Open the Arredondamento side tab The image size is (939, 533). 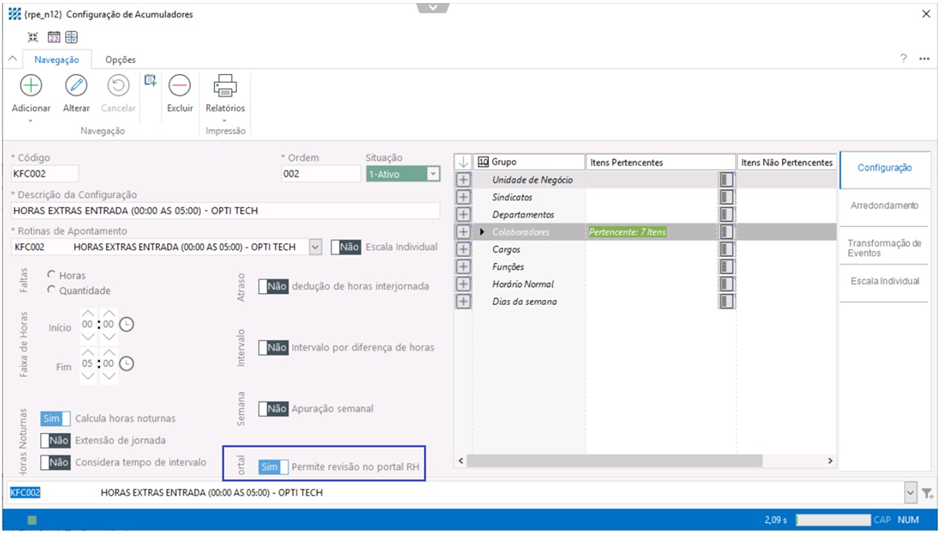(884, 205)
